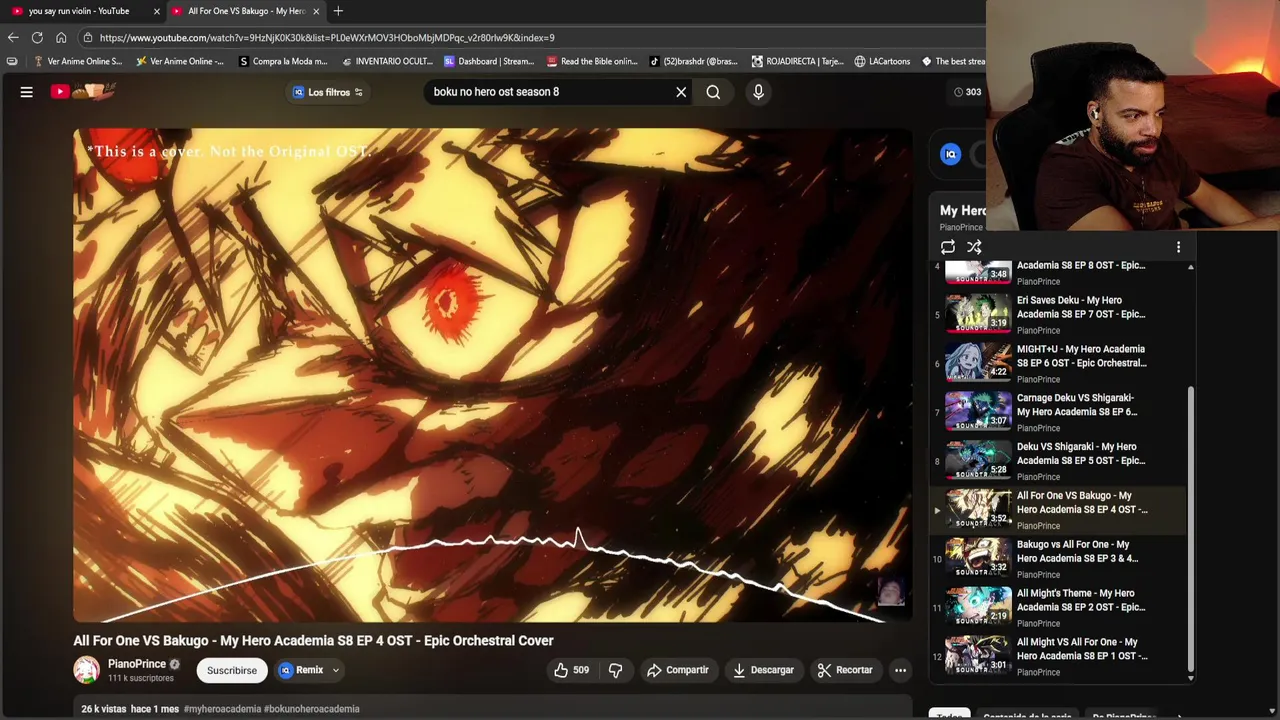Play 'Bakugo vs All For One' playlist item

click(1060, 559)
